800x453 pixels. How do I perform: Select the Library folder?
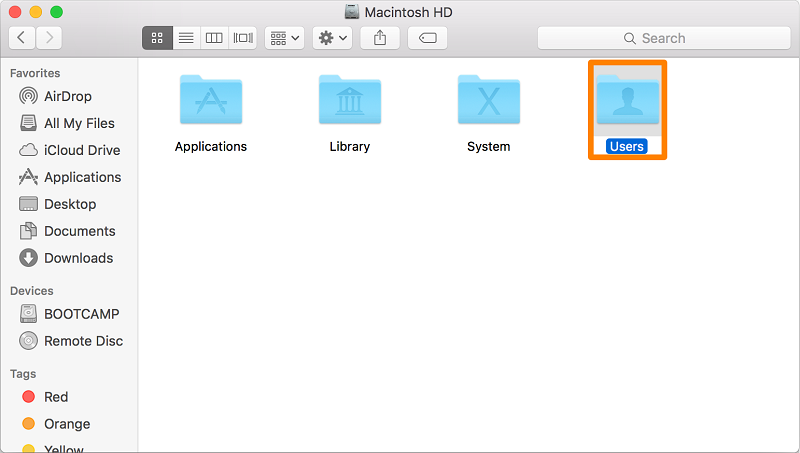[349, 101]
